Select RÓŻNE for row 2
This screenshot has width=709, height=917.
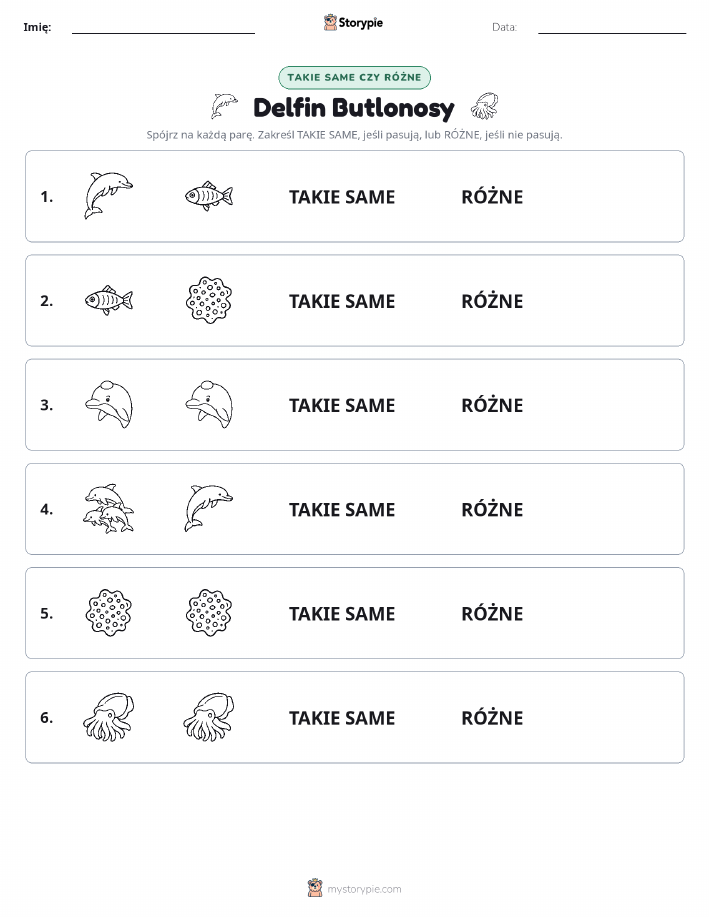click(492, 301)
